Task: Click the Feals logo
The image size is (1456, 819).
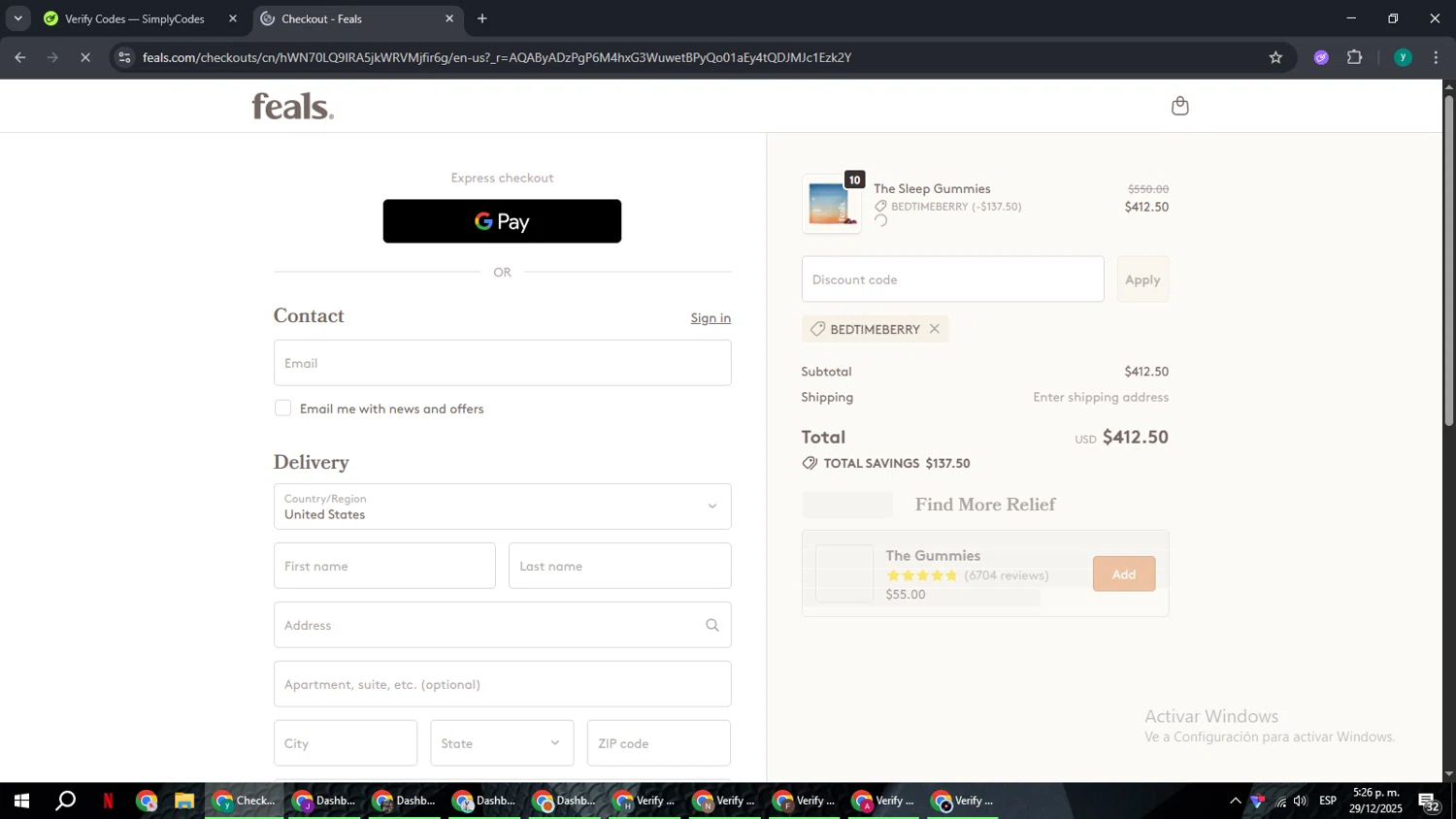Action: [293, 106]
